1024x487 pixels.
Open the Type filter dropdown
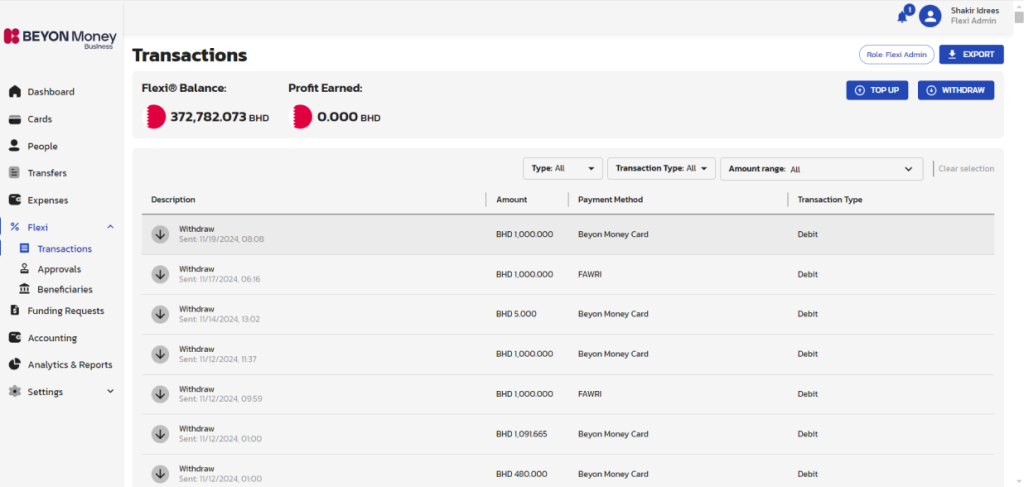(563, 168)
